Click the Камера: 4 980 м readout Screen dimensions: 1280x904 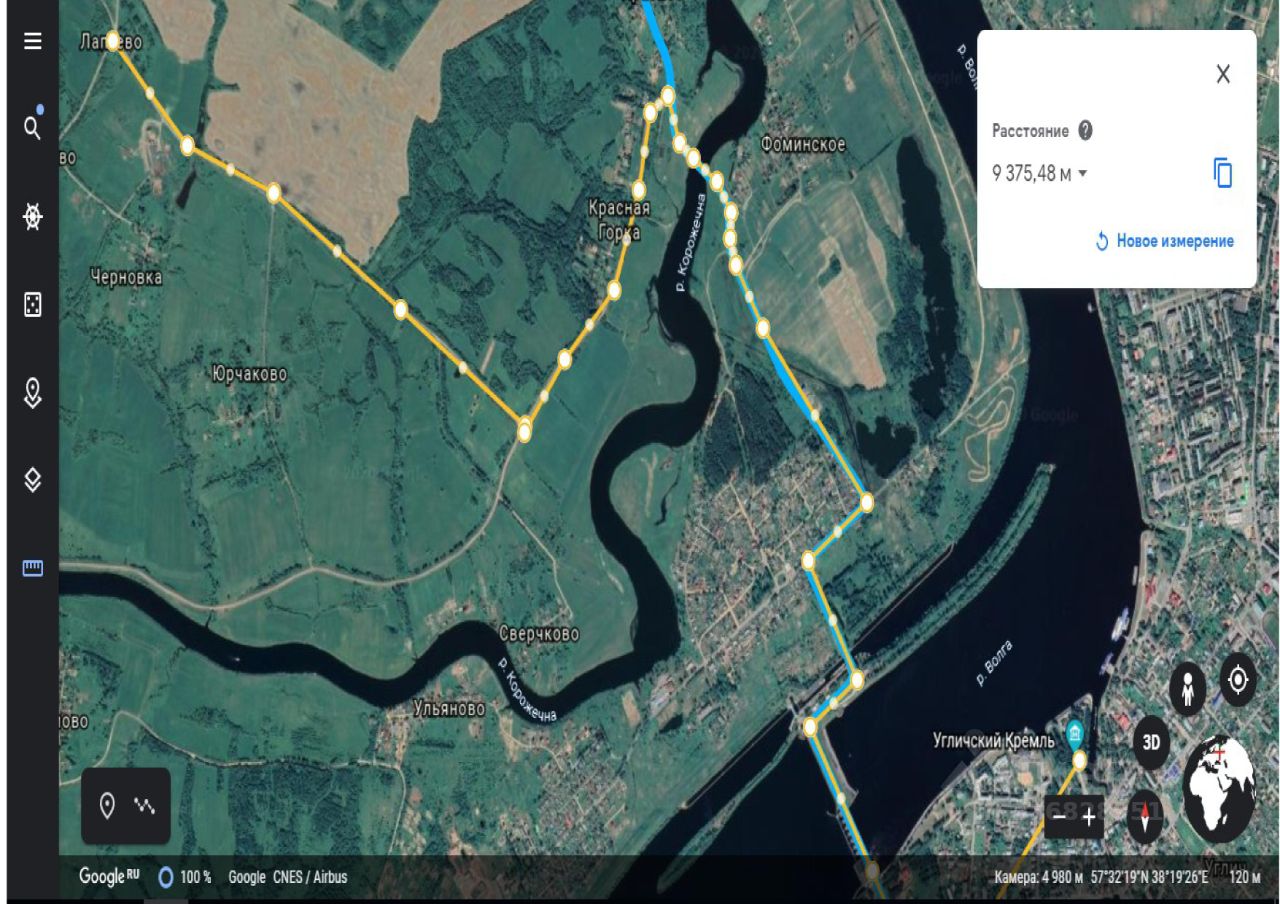(x=1039, y=878)
